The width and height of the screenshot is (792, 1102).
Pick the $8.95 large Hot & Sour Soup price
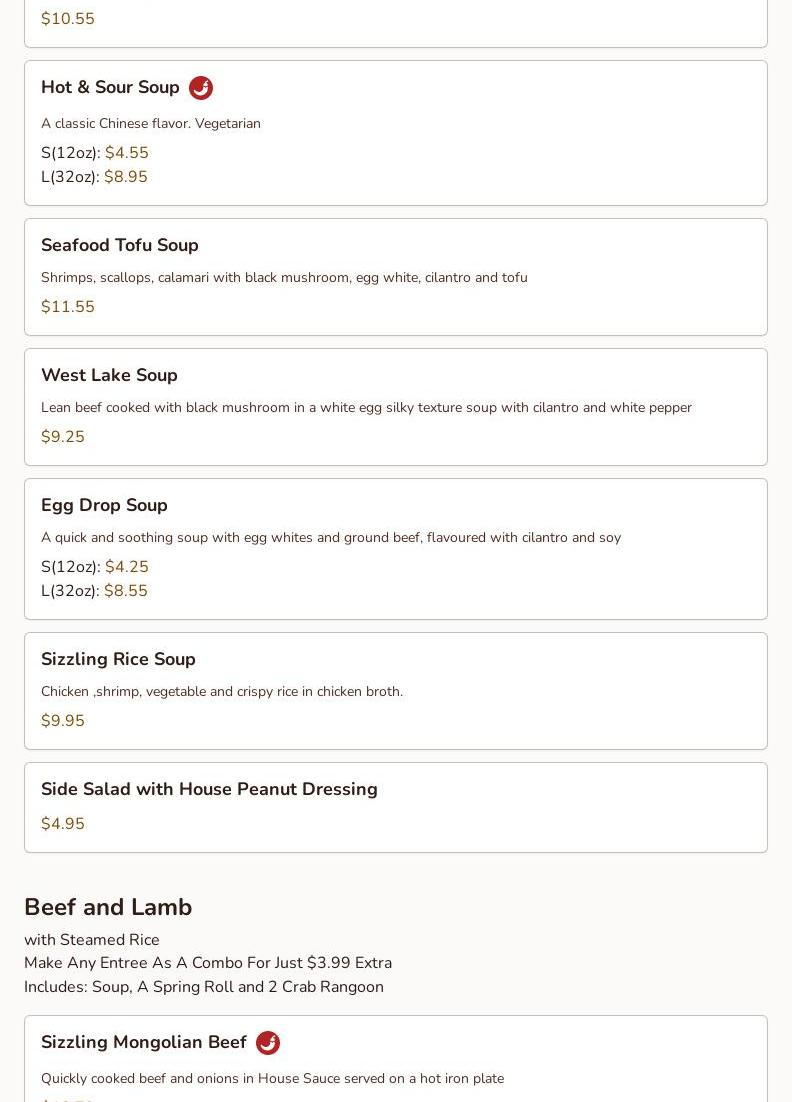point(126,177)
